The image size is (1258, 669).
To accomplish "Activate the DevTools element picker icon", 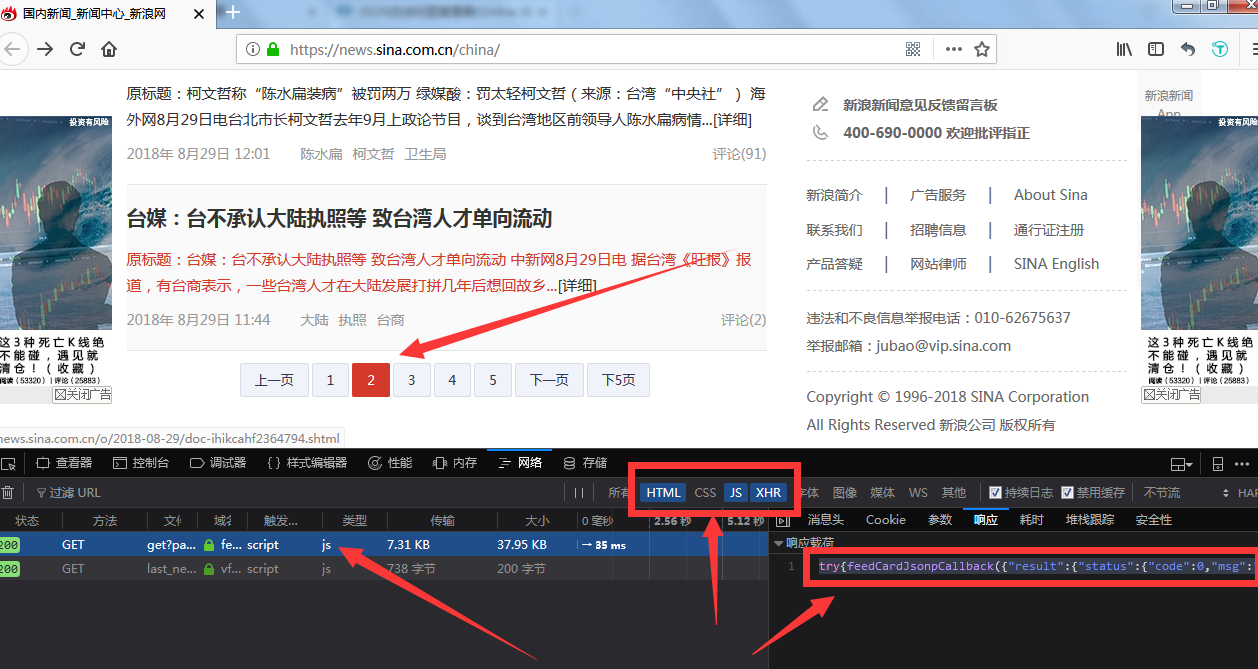I will 9,463.
